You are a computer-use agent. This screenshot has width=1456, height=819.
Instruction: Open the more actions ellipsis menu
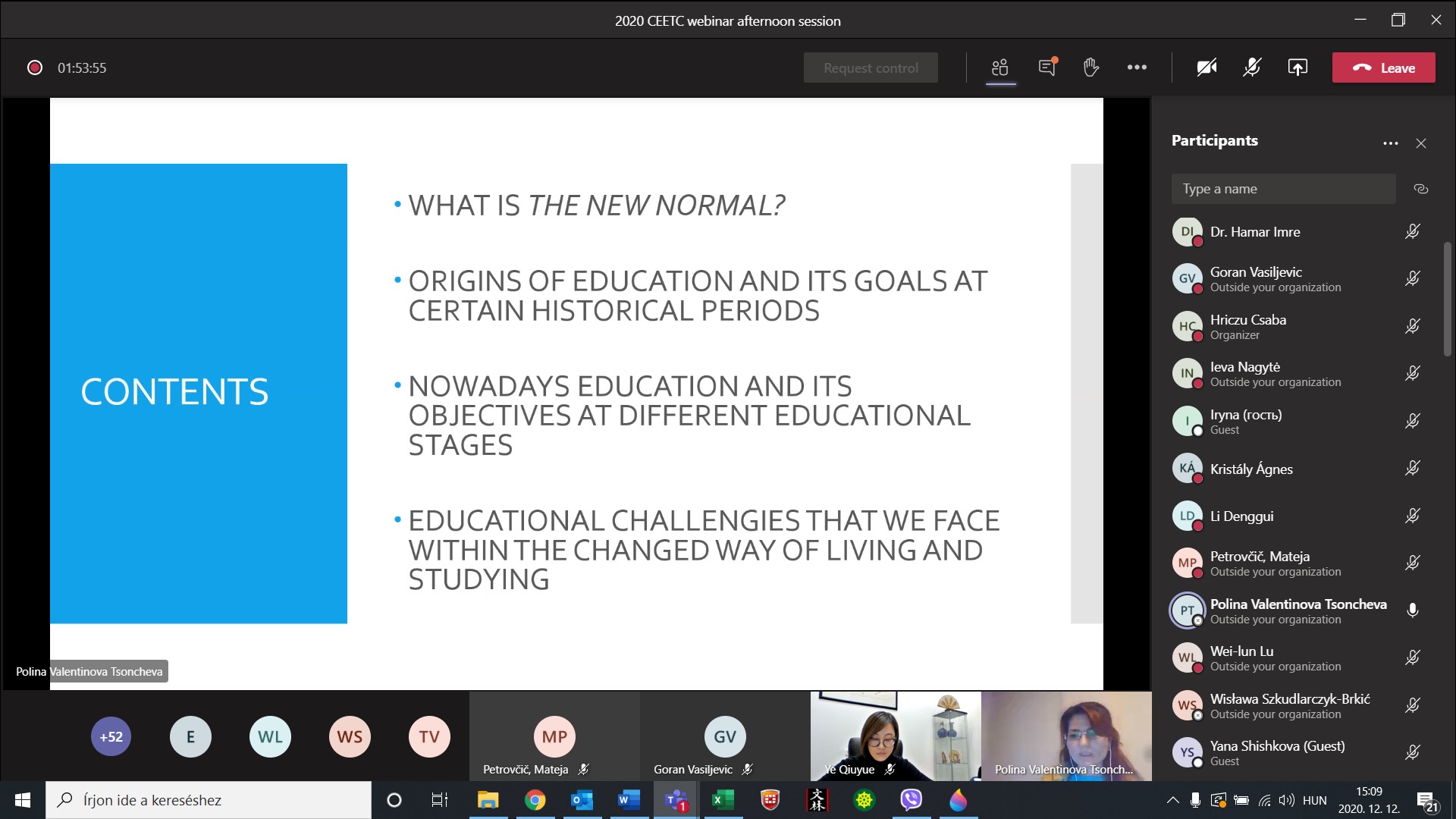1137,67
